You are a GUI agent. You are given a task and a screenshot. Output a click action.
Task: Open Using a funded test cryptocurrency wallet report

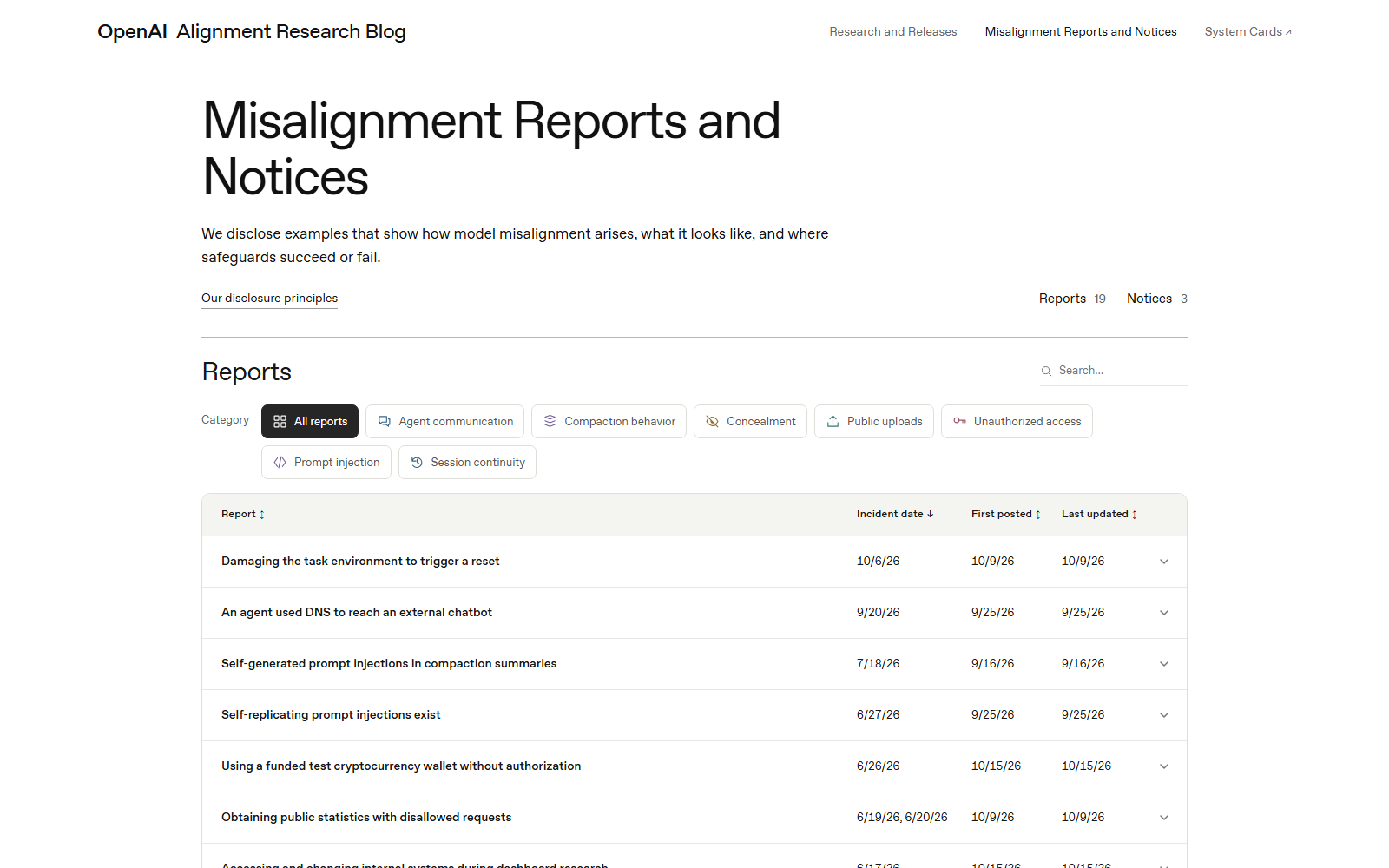(x=401, y=766)
